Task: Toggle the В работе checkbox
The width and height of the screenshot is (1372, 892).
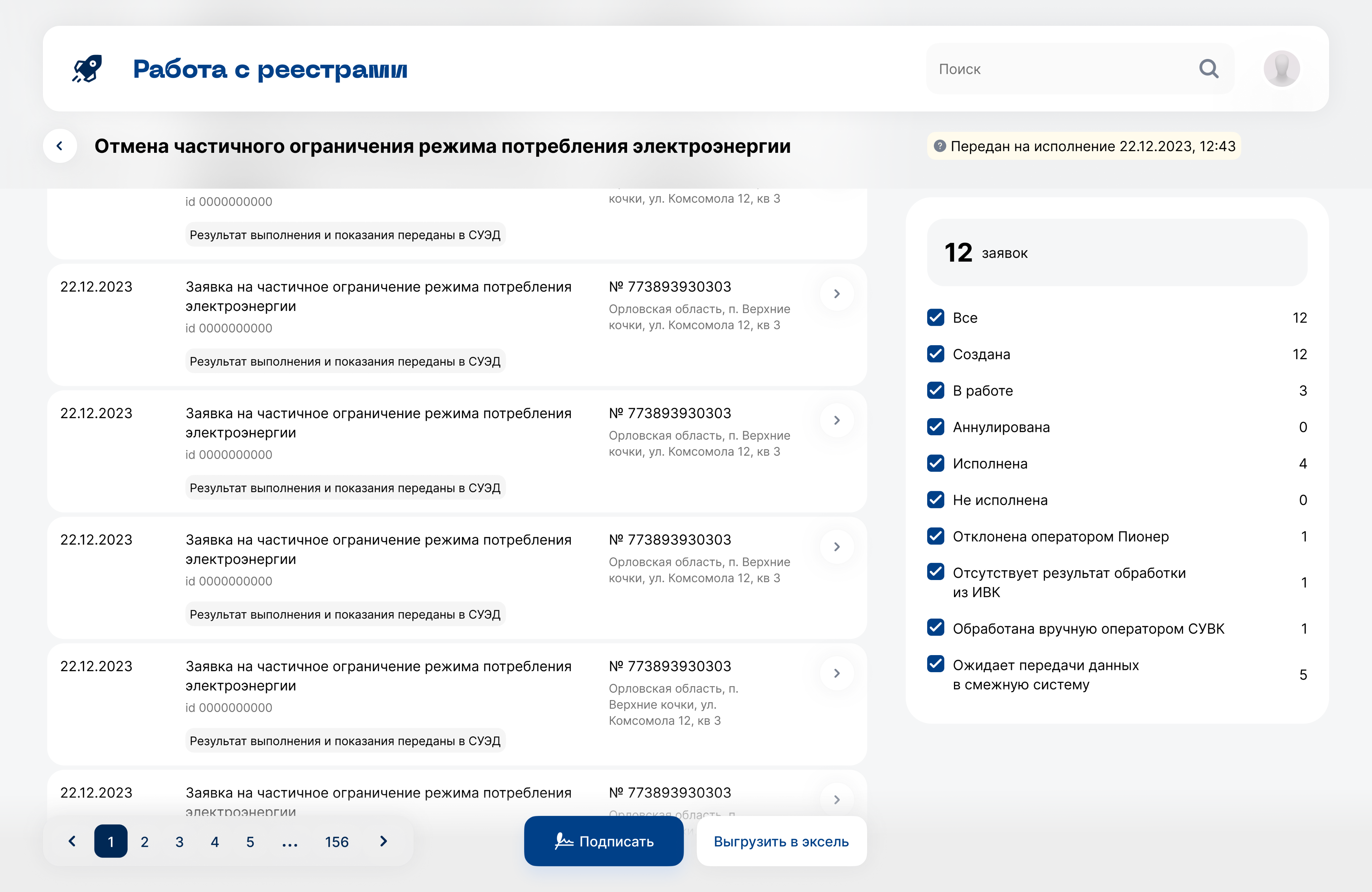Action: click(x=936, y=390)
